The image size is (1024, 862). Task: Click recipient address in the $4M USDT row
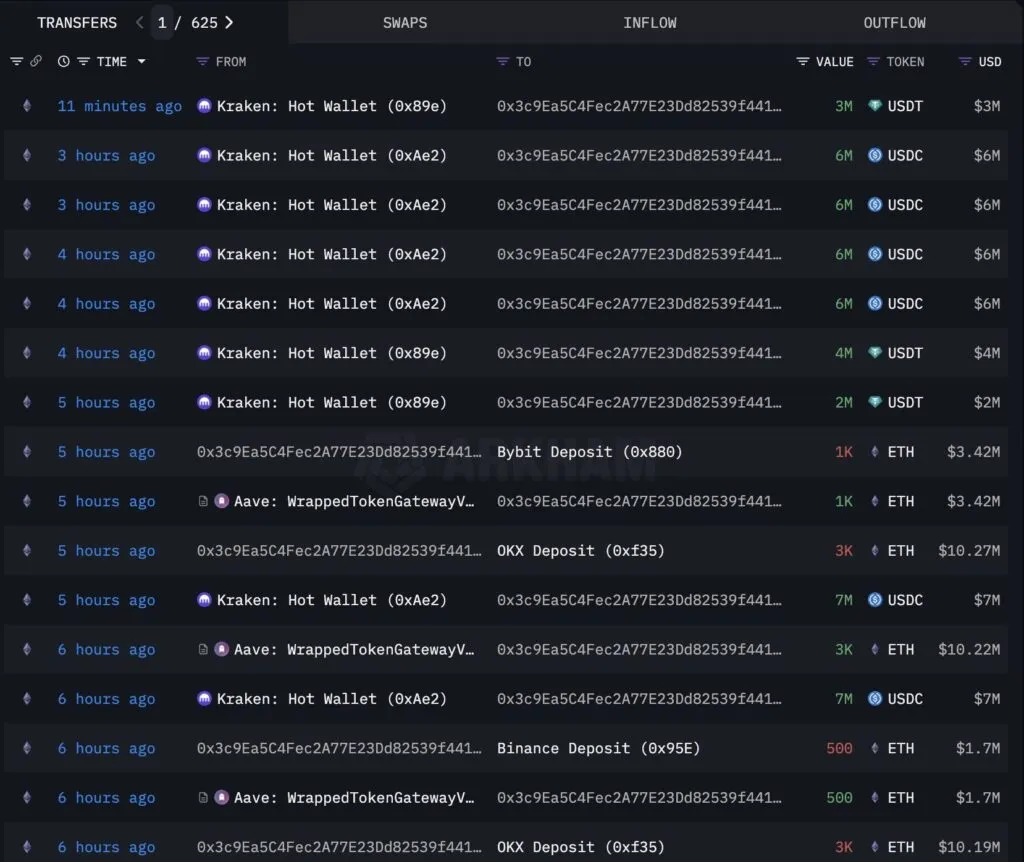coord(639,353)
